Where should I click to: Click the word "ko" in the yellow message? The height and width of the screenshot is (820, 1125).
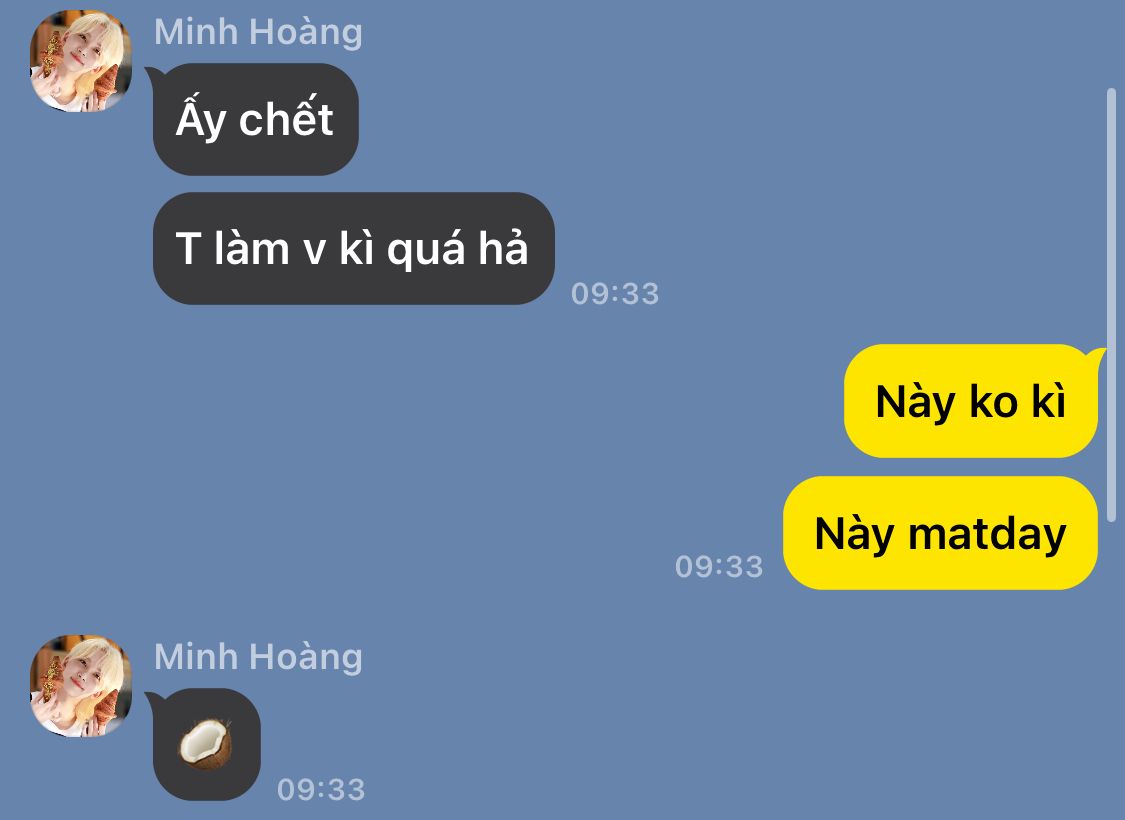[994, 402]
